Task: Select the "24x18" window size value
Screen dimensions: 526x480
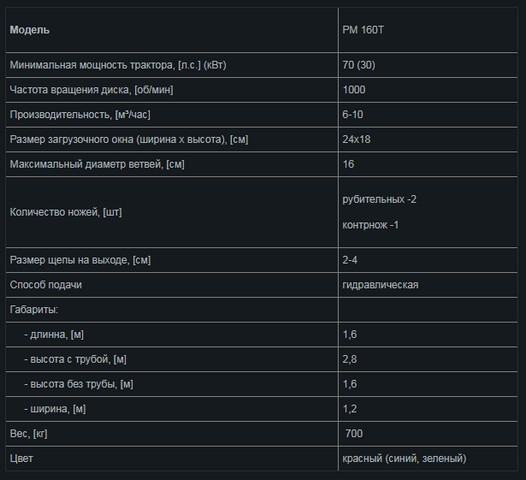Action: pyautogui.click(x=356, y=139)
